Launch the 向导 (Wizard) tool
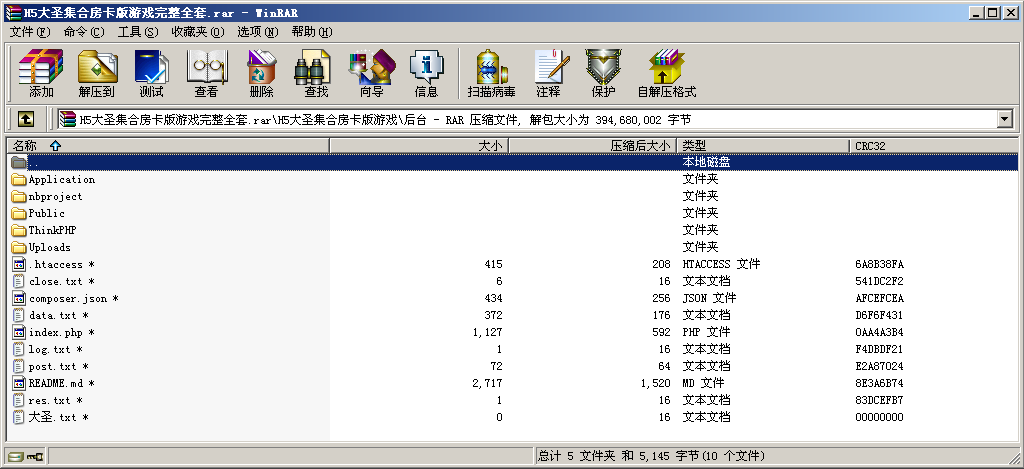 coord(371,73)
